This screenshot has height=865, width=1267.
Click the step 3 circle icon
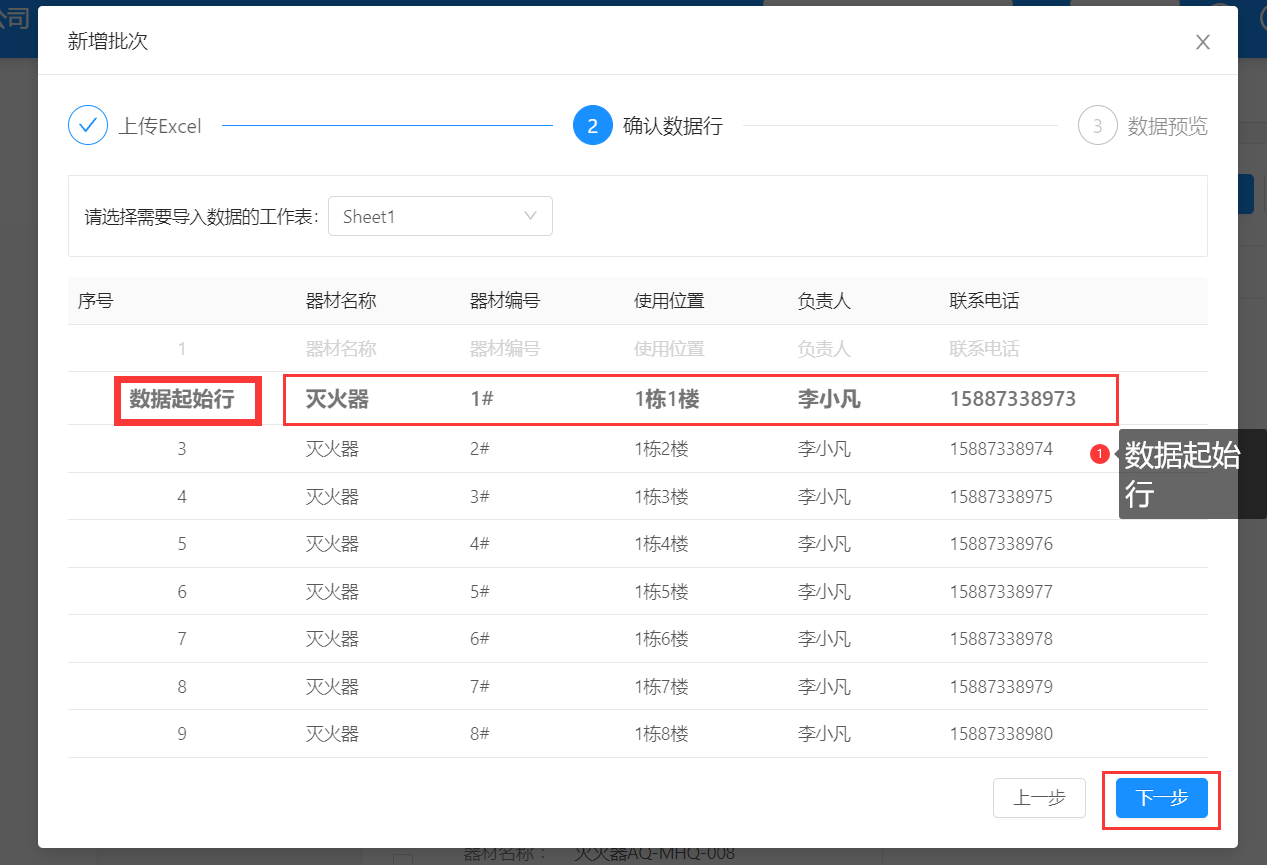coord(1097,126)
